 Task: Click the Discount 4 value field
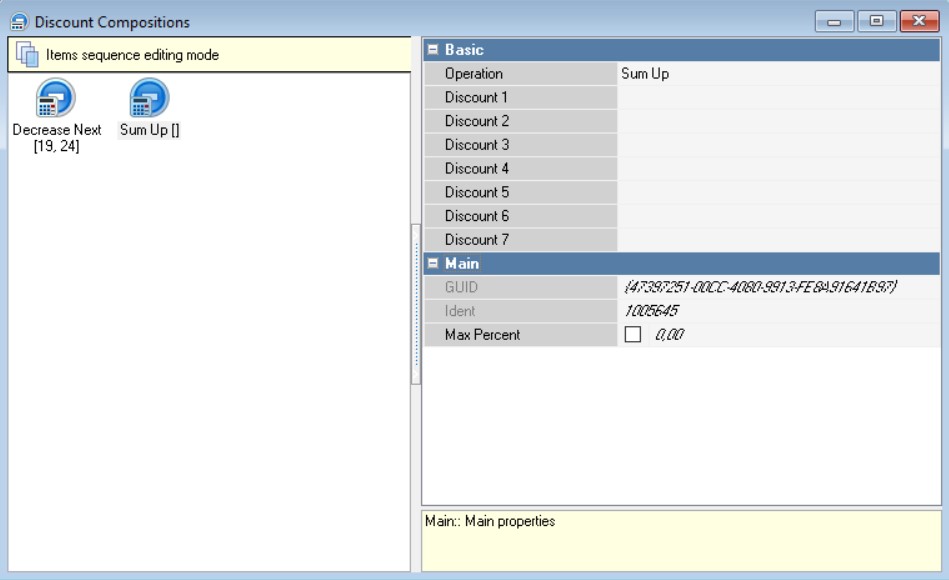tap(779, 169)
